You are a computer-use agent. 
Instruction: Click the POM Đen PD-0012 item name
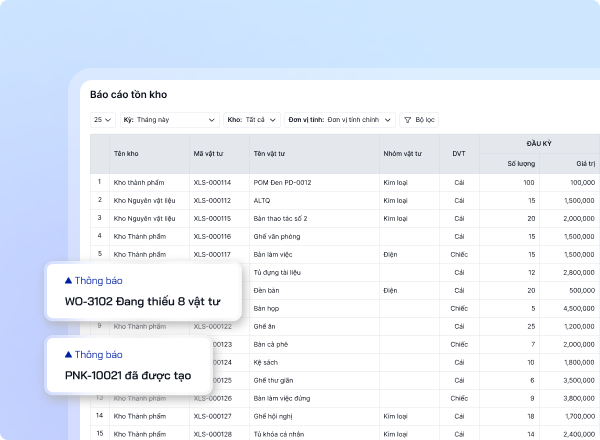tap(282, 183)
